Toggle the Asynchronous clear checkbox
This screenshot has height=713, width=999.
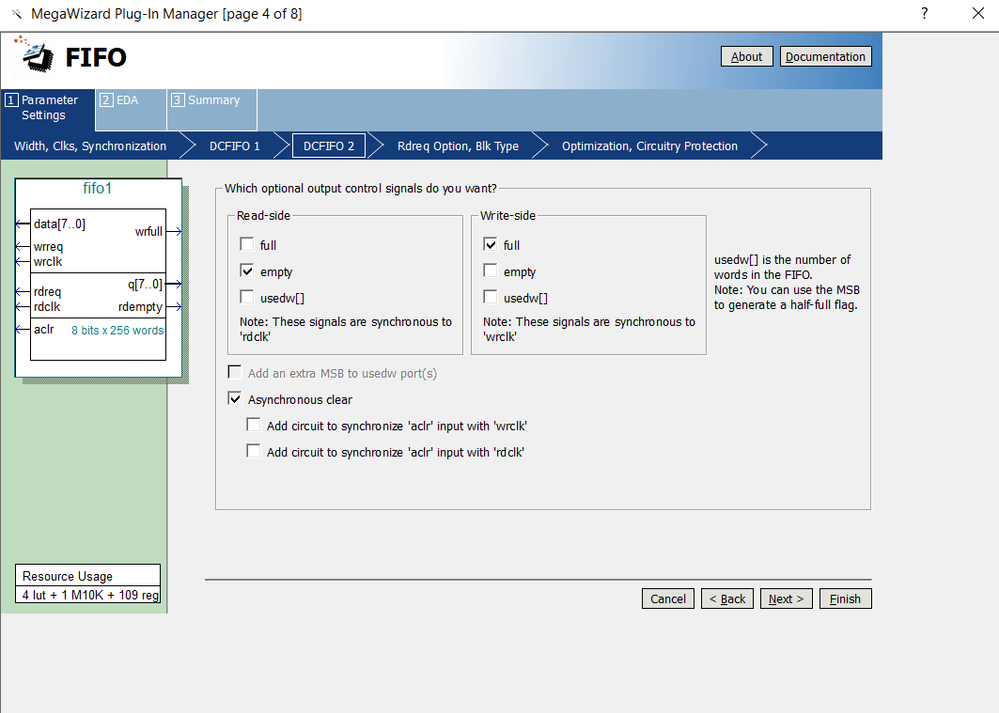(x=234, y=398)
